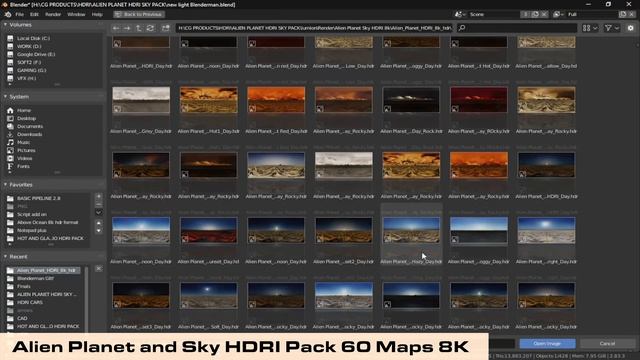The image size is (640, 360).
Task: Click the Cancel button
Action: click(607, 344)
